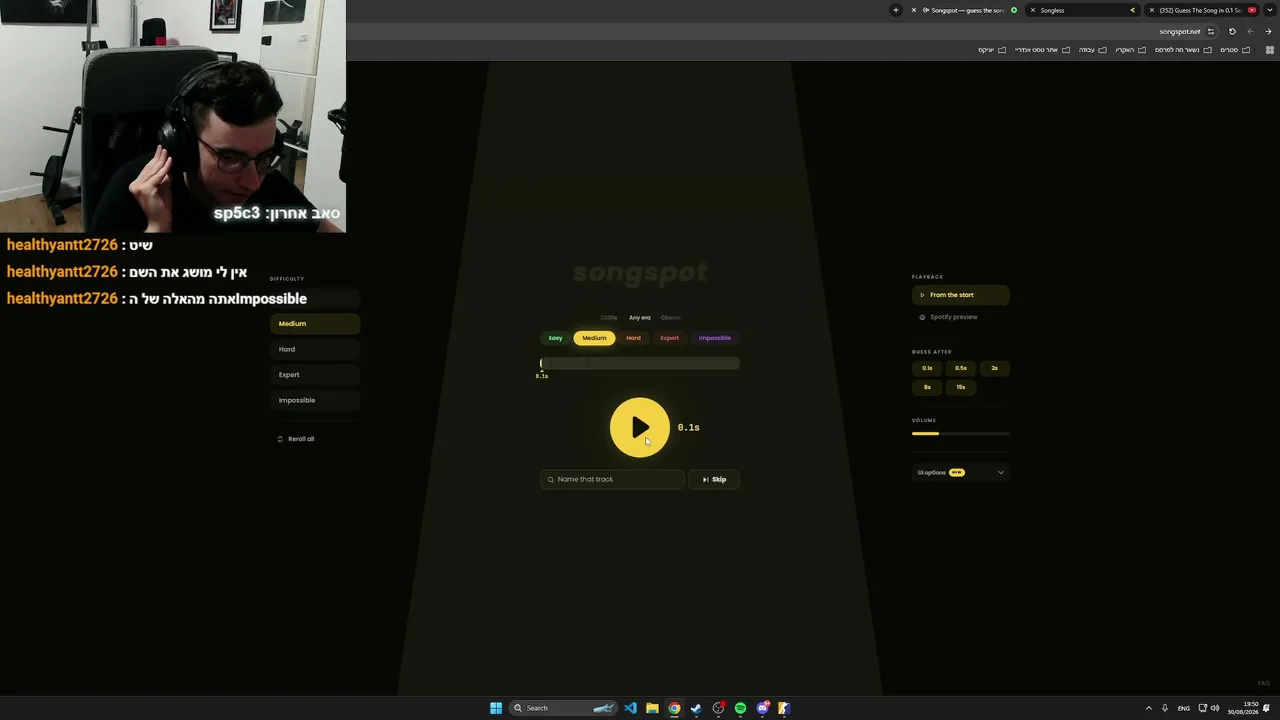Select the red Expert difficulty pill
The image size is (1280, 720).
pos(669,338)
